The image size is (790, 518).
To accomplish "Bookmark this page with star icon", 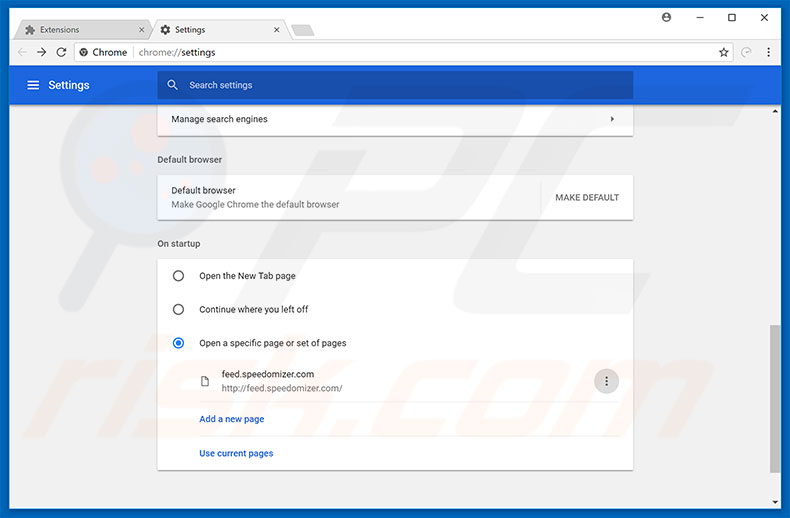I will [723, 52].
